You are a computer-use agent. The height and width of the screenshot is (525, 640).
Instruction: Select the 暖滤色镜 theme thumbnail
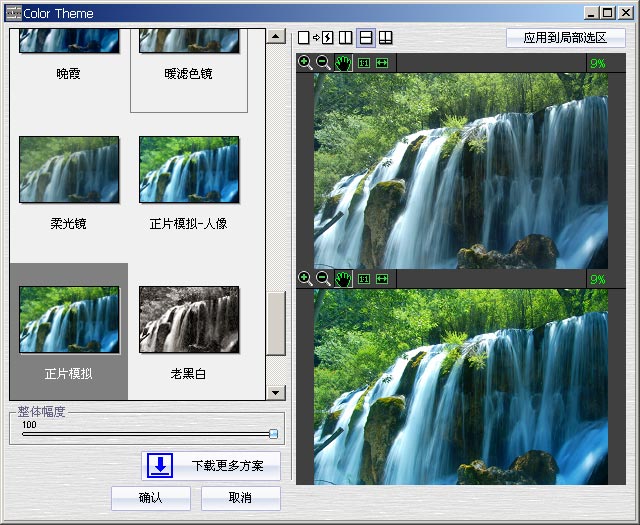point(189,40)
